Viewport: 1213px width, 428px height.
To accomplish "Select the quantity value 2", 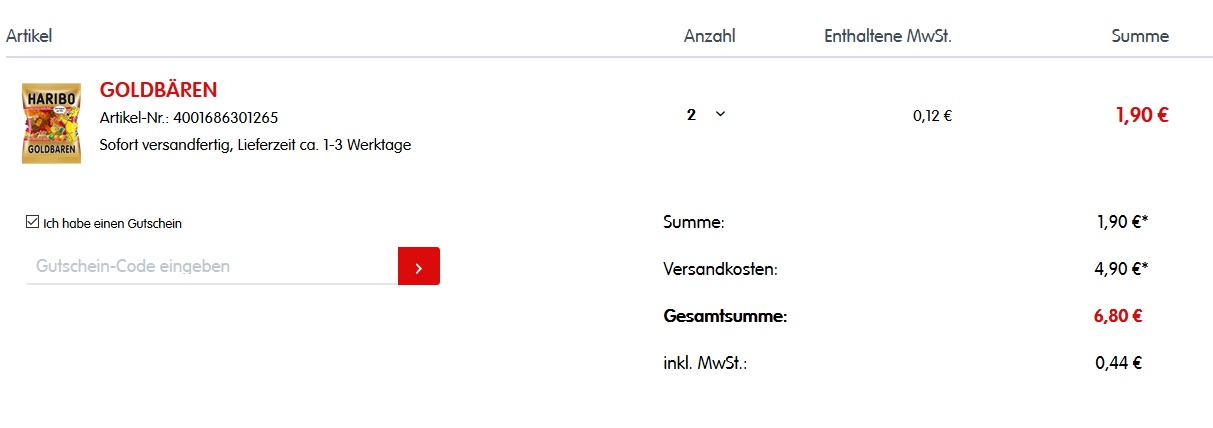I will (x=691, y=115).
